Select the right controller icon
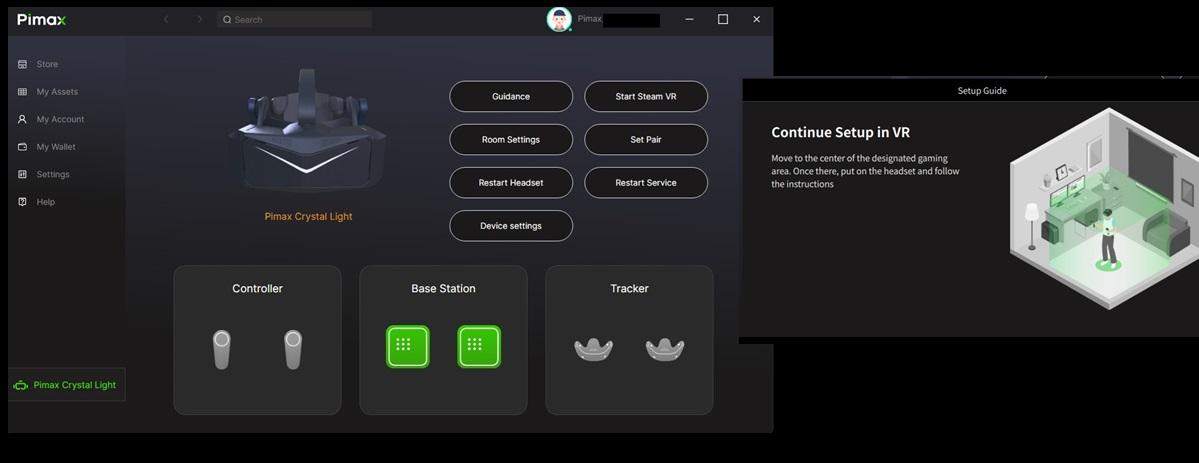Viewport: 1199px width, 463px height. click(x=293, y=350)
